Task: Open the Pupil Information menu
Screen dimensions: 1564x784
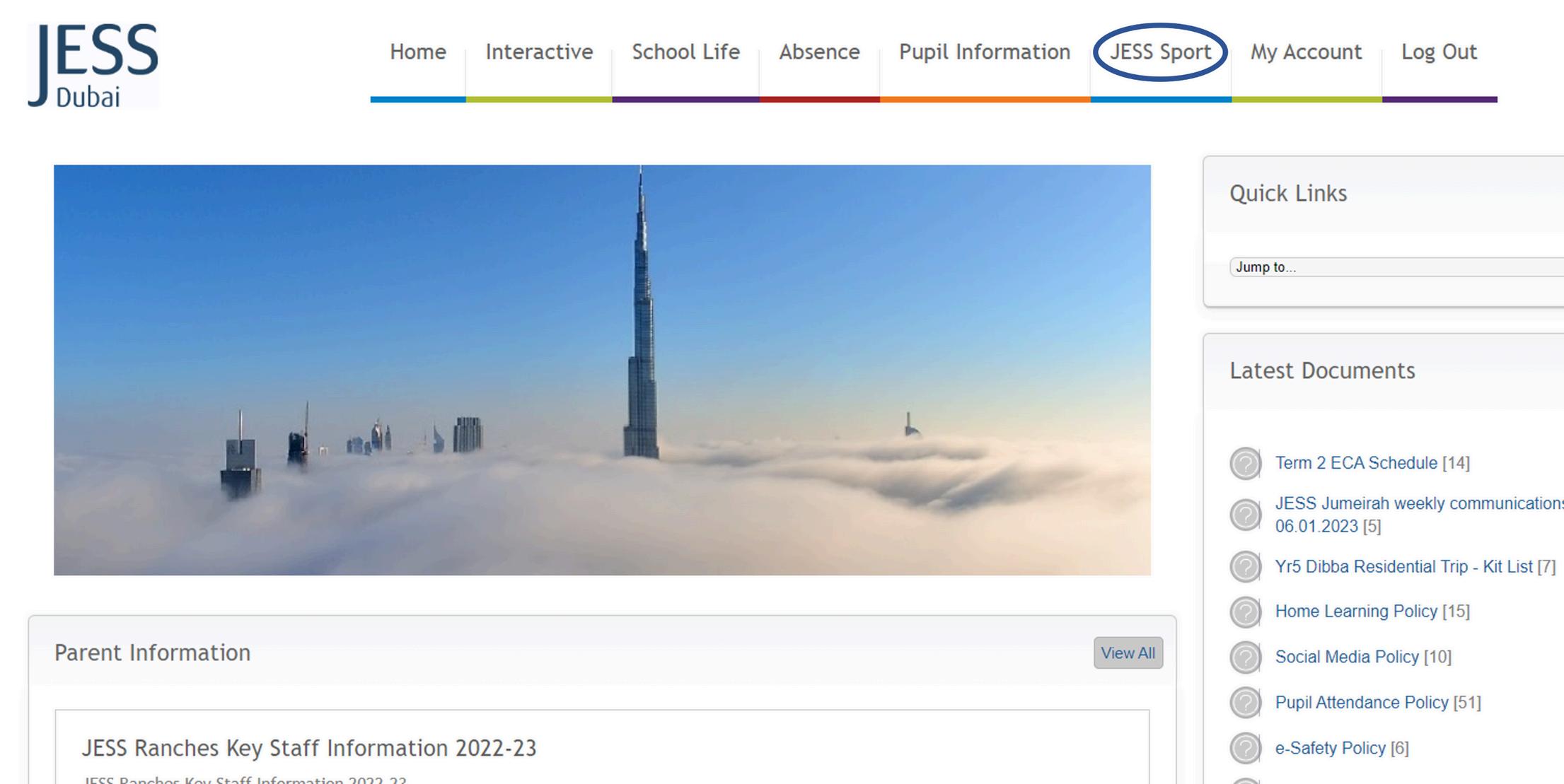Action: pos(984,52)
